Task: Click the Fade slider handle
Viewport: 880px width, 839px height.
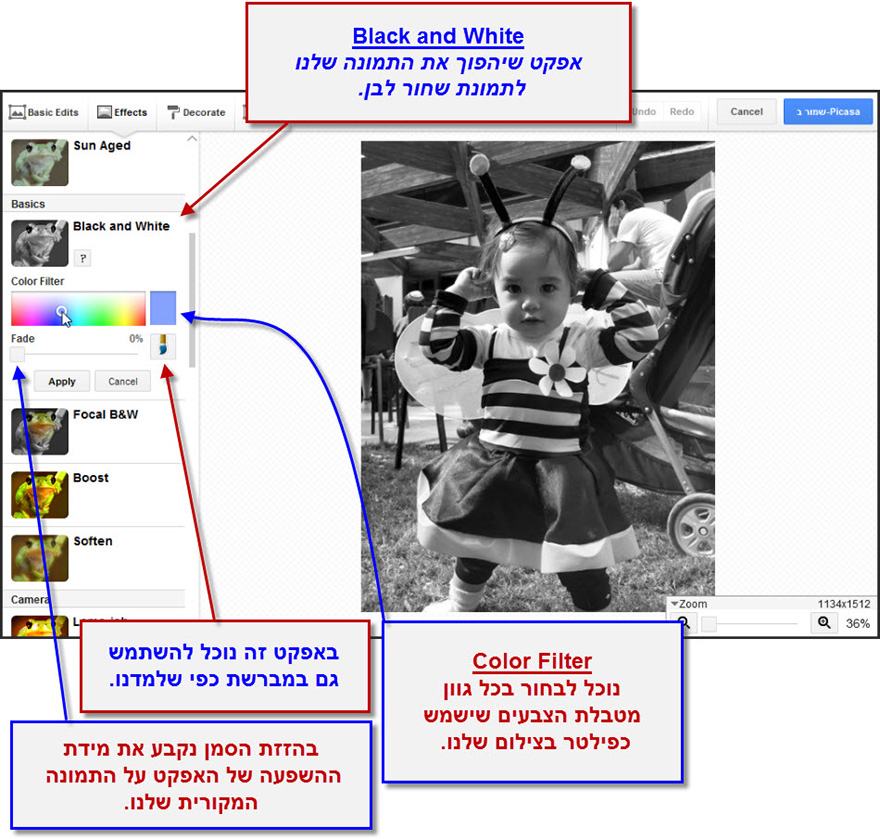Action: pos(18,354)
